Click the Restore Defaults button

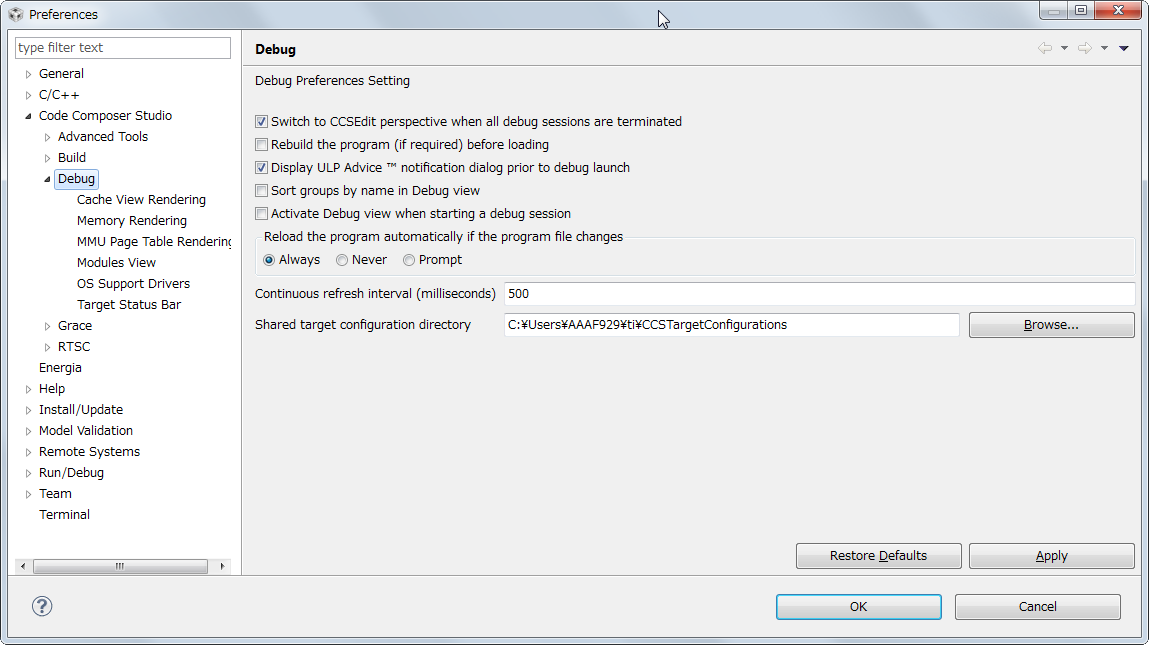pos(879,556)
